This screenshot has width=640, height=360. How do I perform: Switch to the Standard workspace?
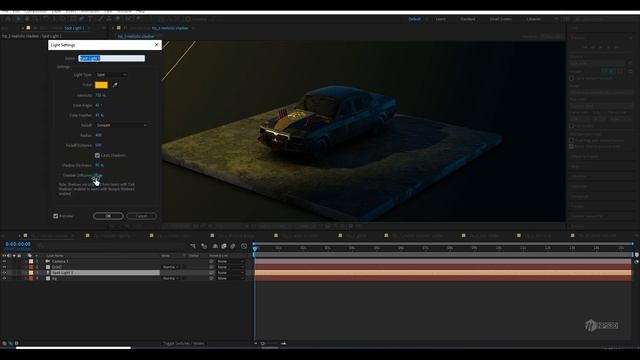(x=468, y=19)
